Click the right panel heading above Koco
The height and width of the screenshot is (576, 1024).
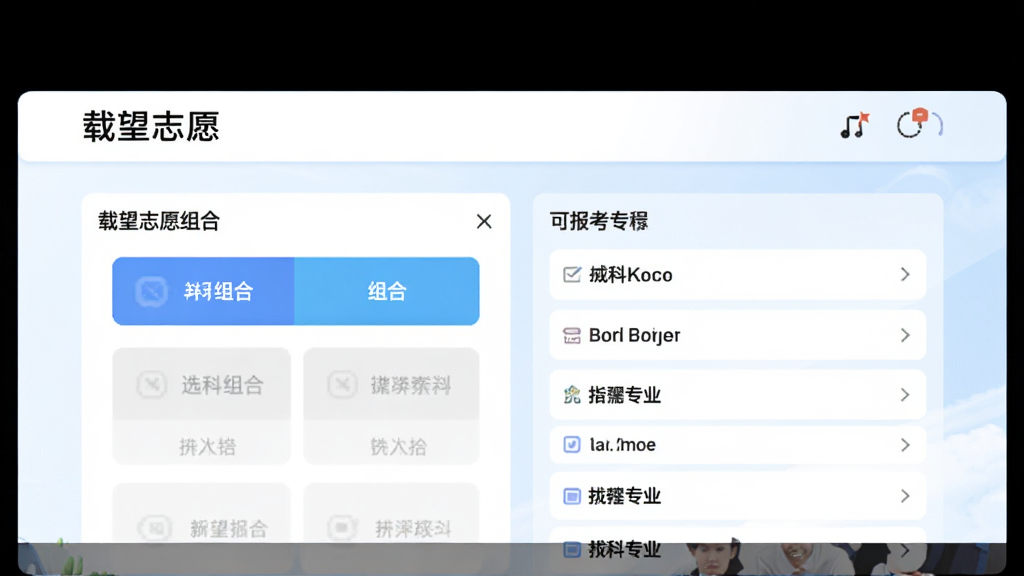coord(599,221)
